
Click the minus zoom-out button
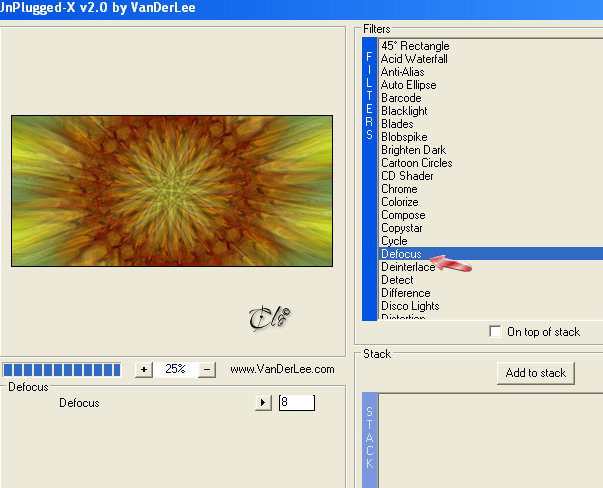[207, 370]
